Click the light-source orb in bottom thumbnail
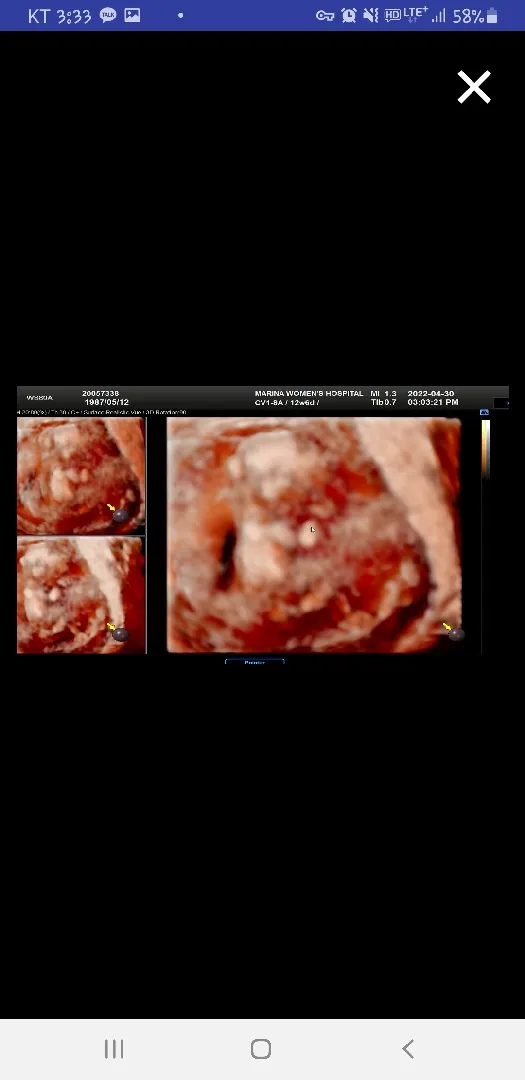525x1080 pixels. click(121, 634)
